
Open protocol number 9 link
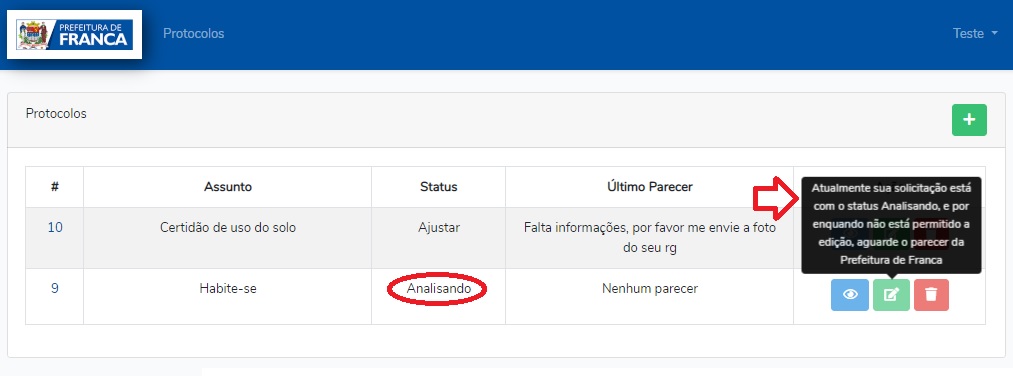(55, 289)
